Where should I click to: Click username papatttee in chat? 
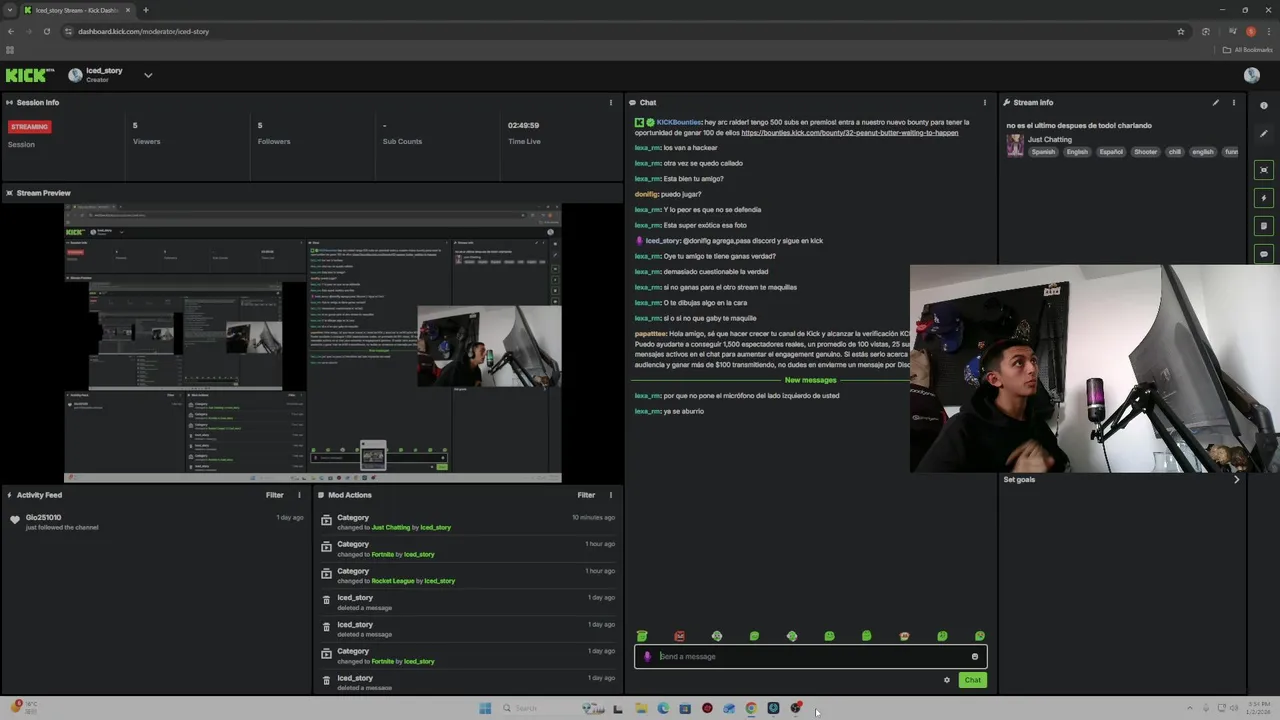click(x=650, y=334)
